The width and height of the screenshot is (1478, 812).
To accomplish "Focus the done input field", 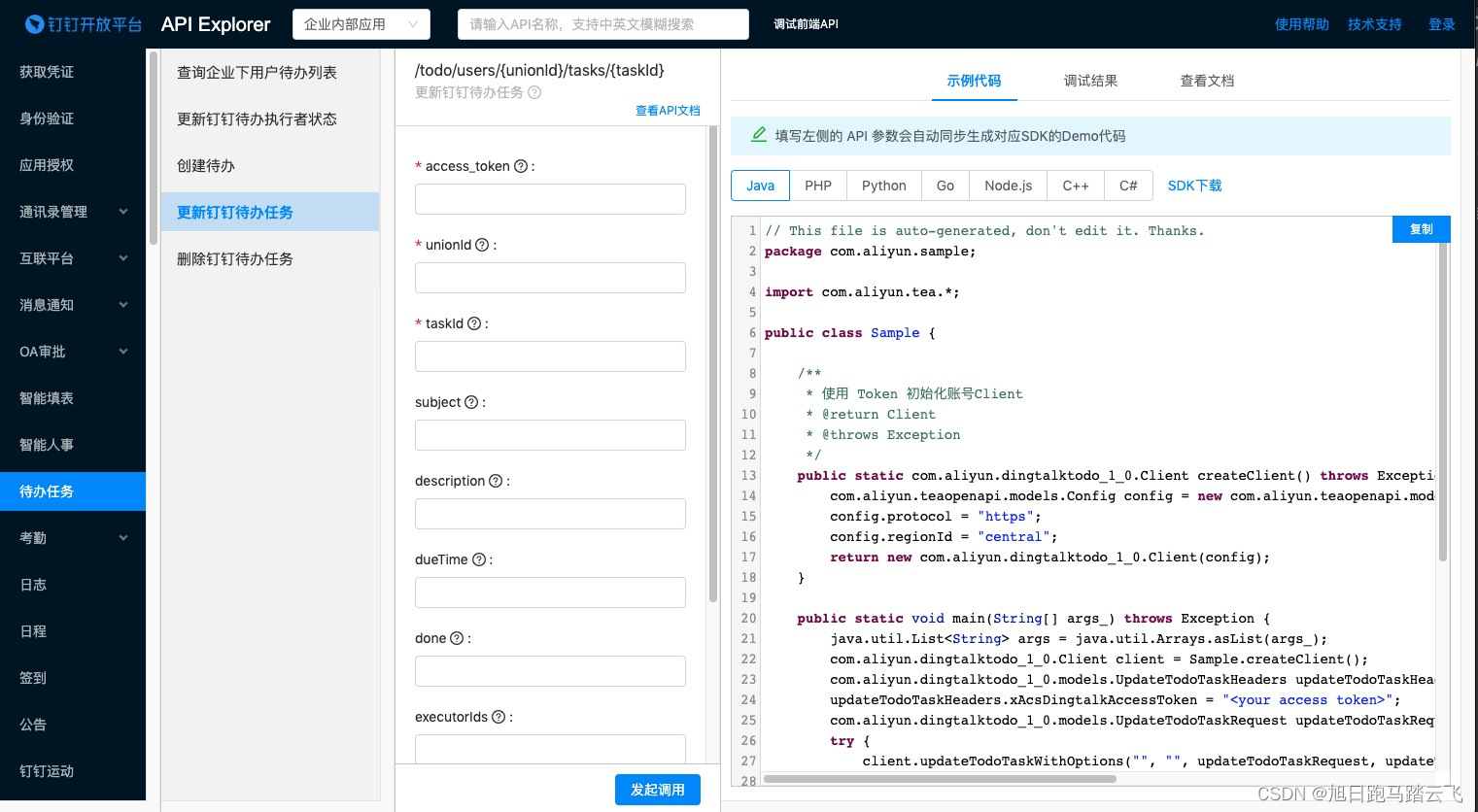I will [x=550, y=671].
